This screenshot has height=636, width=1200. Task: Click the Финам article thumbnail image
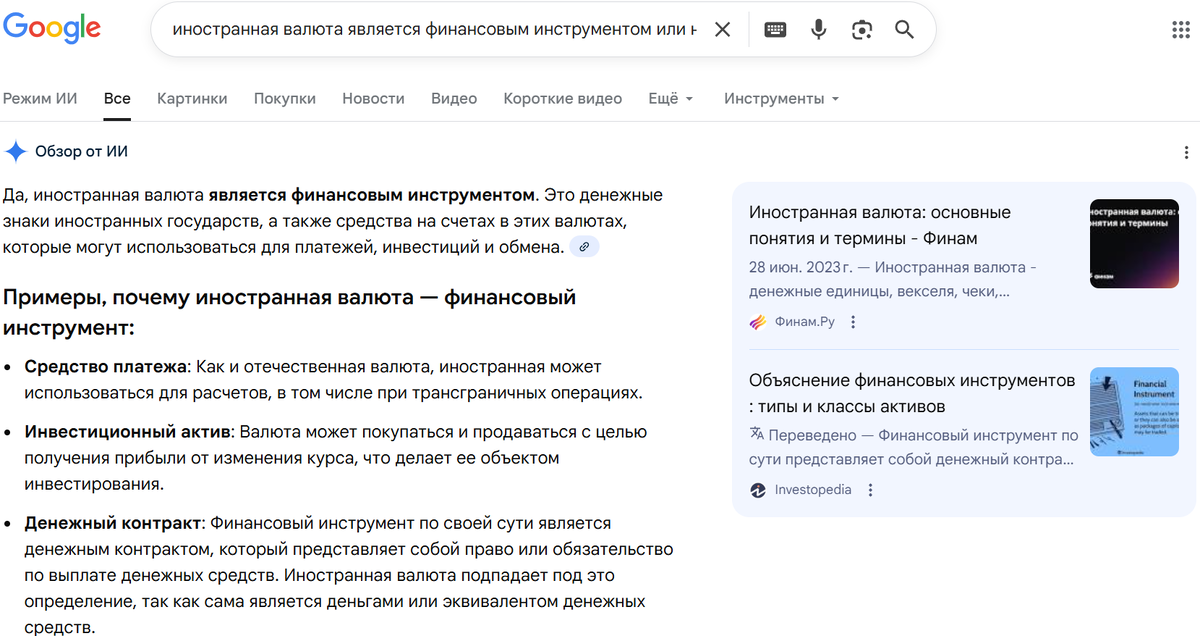[x=1134, y=243]
